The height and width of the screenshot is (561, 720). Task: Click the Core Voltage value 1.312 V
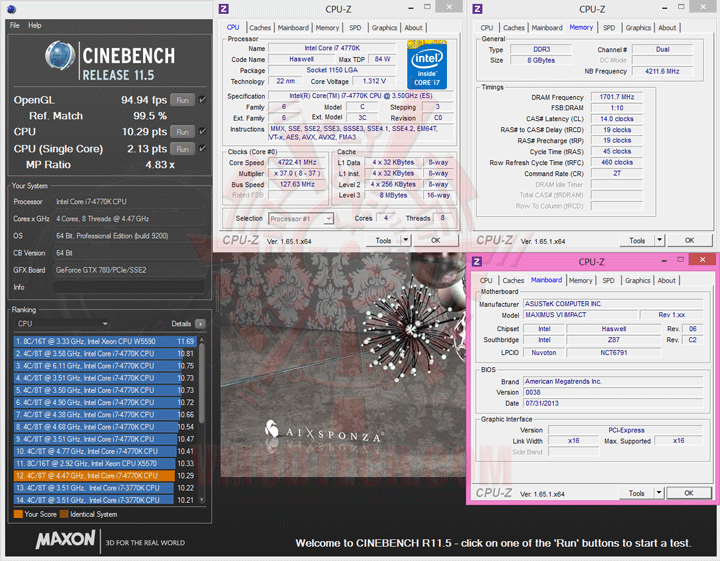coord(374,81)
